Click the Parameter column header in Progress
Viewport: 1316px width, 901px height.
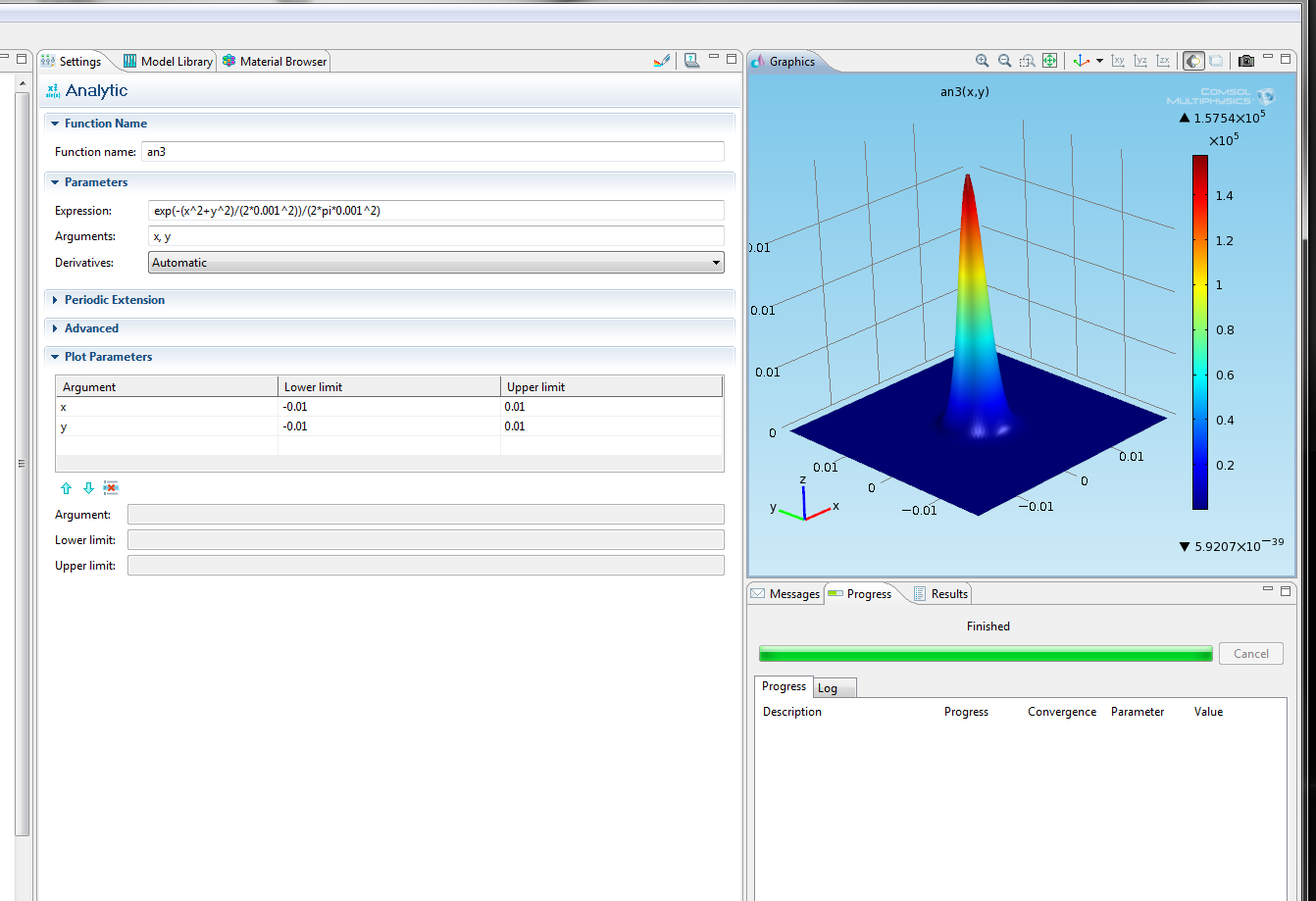[x=1138, y=712]
